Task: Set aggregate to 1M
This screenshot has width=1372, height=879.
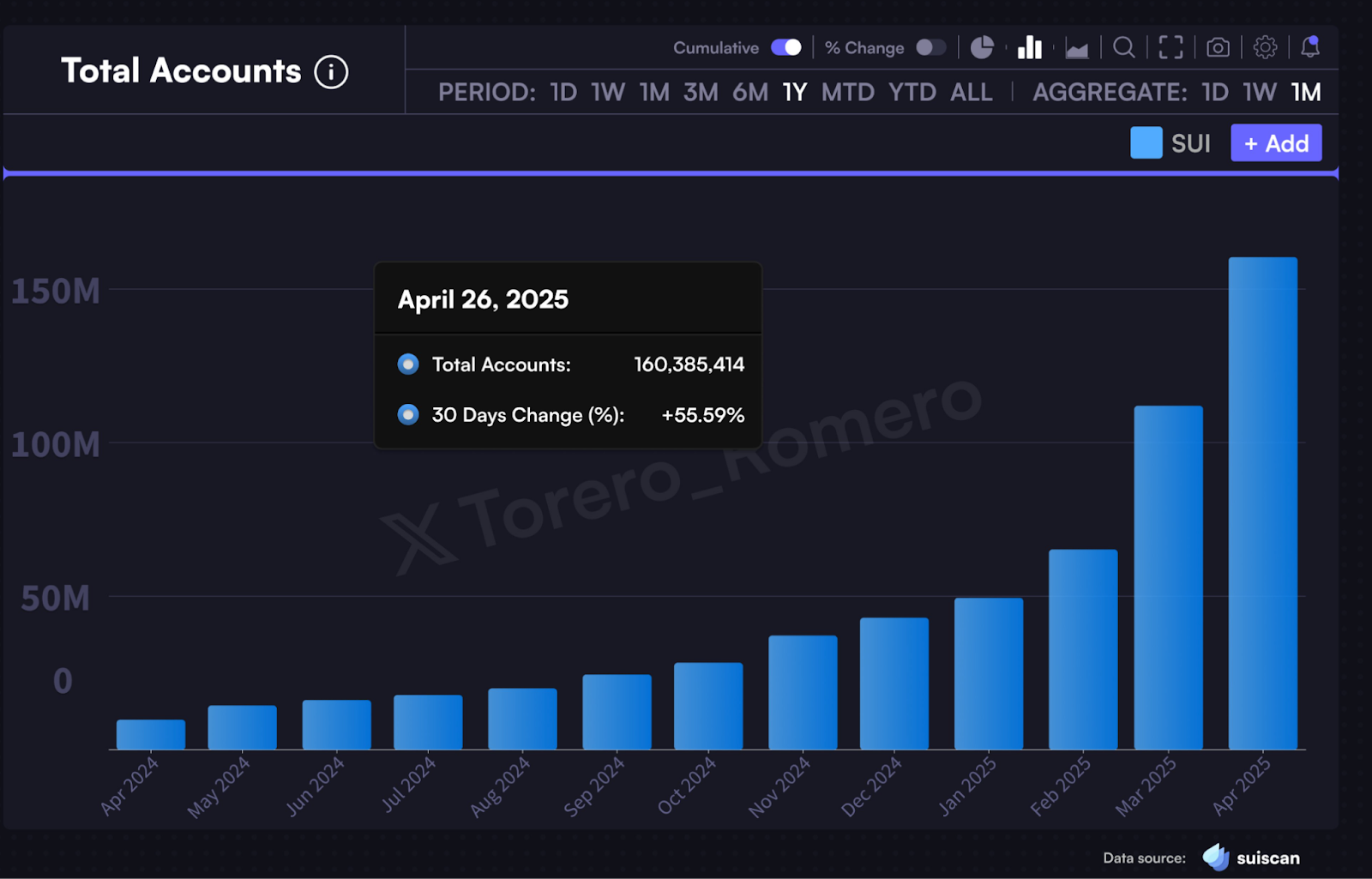Action: click(x=1306, y=93)
